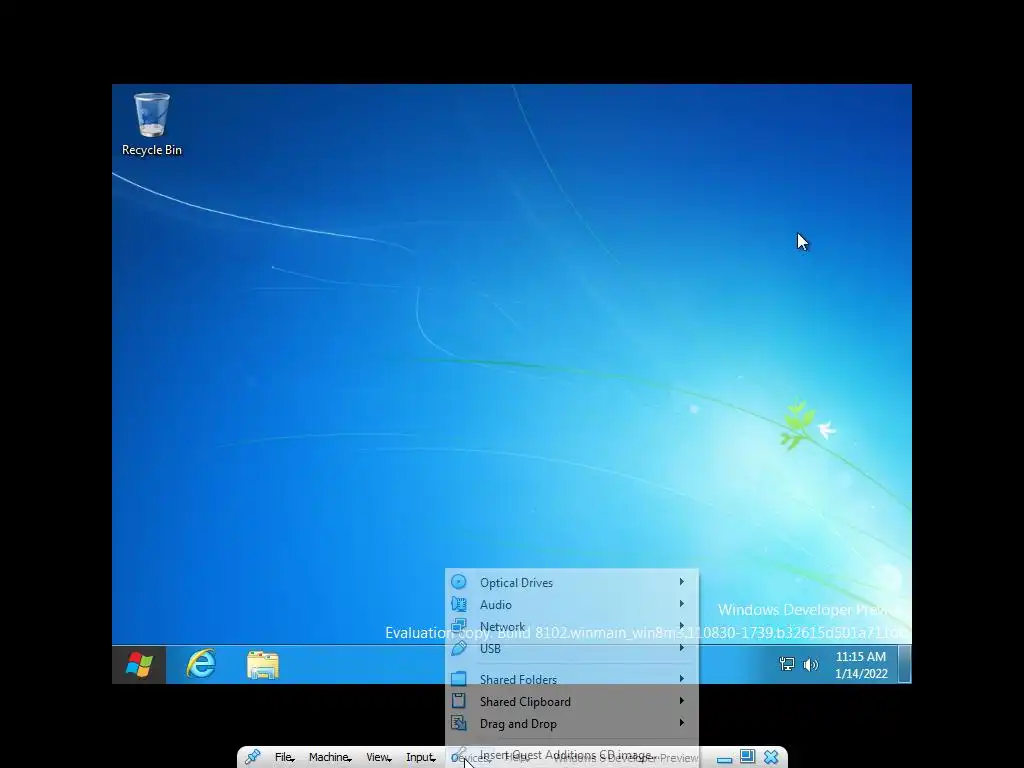Screen dimensions: 1024x768
Task: Open the File menu in mini toolbar
Action: [284, 758]
